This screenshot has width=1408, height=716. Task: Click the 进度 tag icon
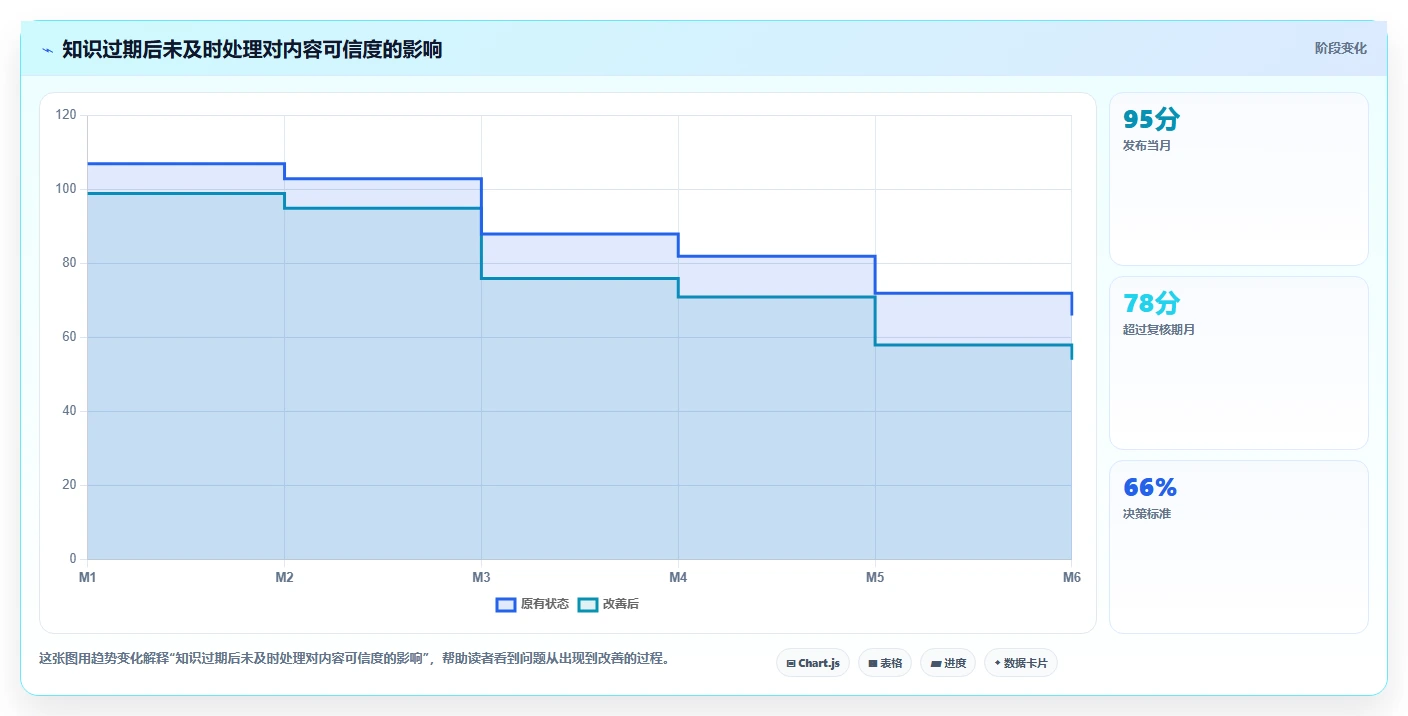click(935, 663)
